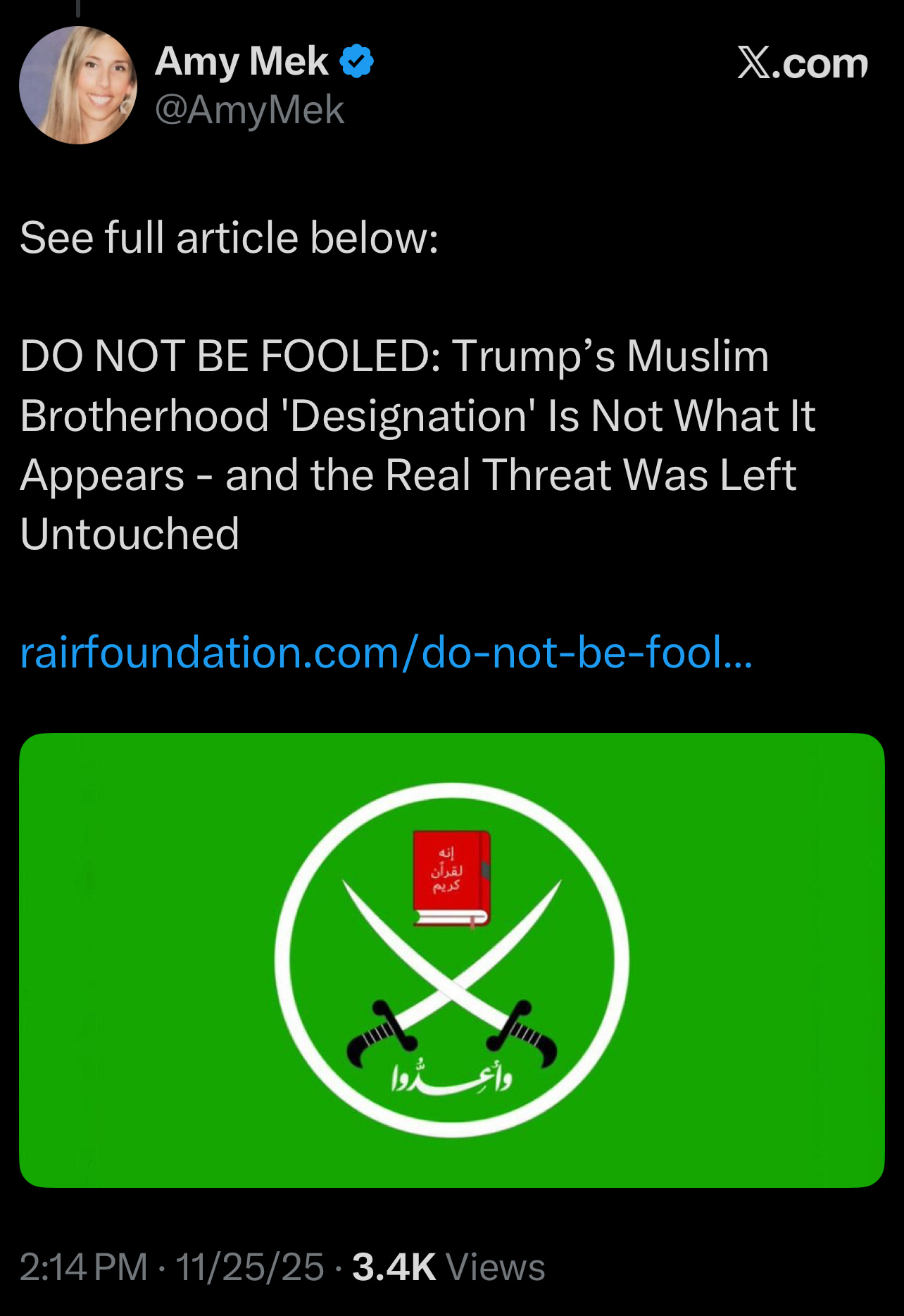The height and width of the screenshot is (1316, 904).
Task: Open the green flag image preview
Action: coord(452,960)
